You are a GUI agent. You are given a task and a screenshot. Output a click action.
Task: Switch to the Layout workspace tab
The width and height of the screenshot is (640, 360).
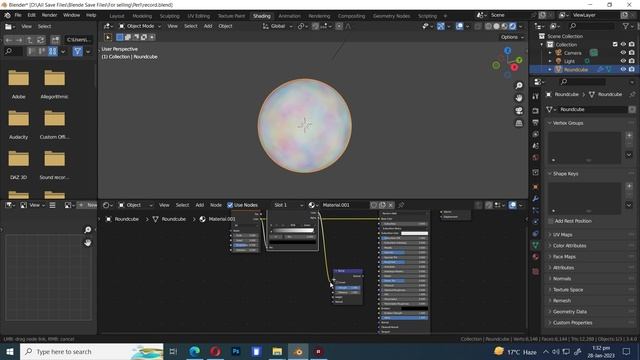pos(117,16)
